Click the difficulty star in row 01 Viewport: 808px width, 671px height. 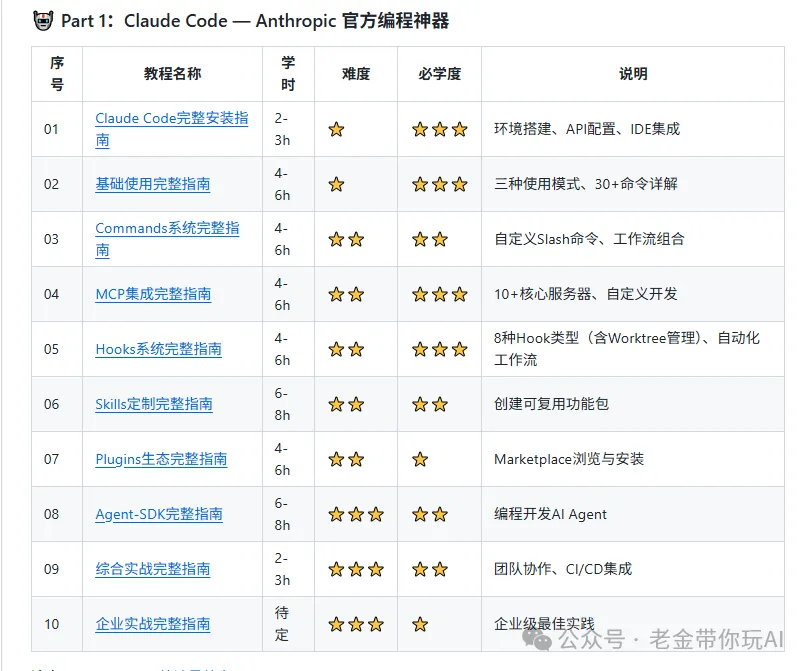336,129
